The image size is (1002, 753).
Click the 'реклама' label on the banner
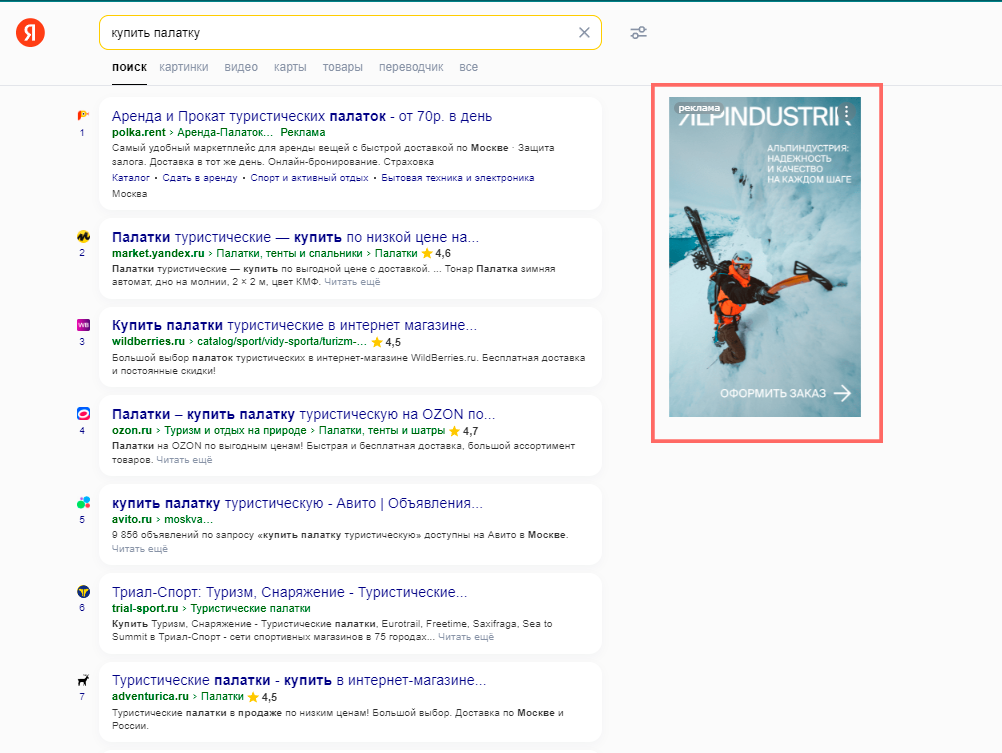699,108
